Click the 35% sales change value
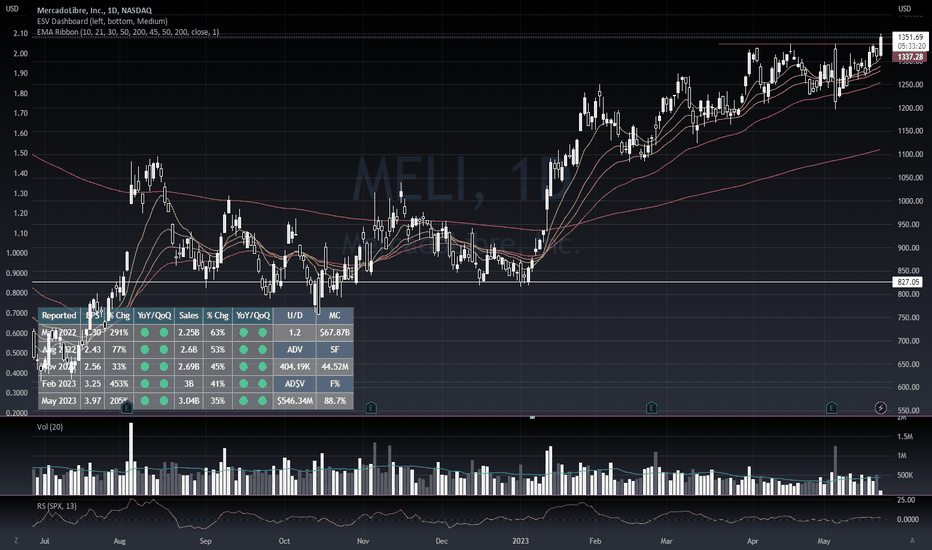The width and height of the screenshot is (932, 550). [x=218, y=401]
